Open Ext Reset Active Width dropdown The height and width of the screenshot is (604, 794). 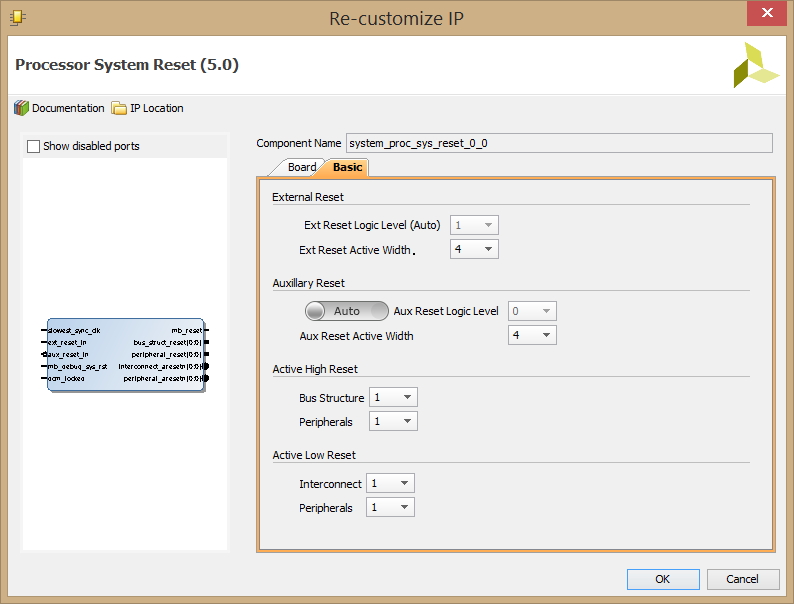click(474, 249)
